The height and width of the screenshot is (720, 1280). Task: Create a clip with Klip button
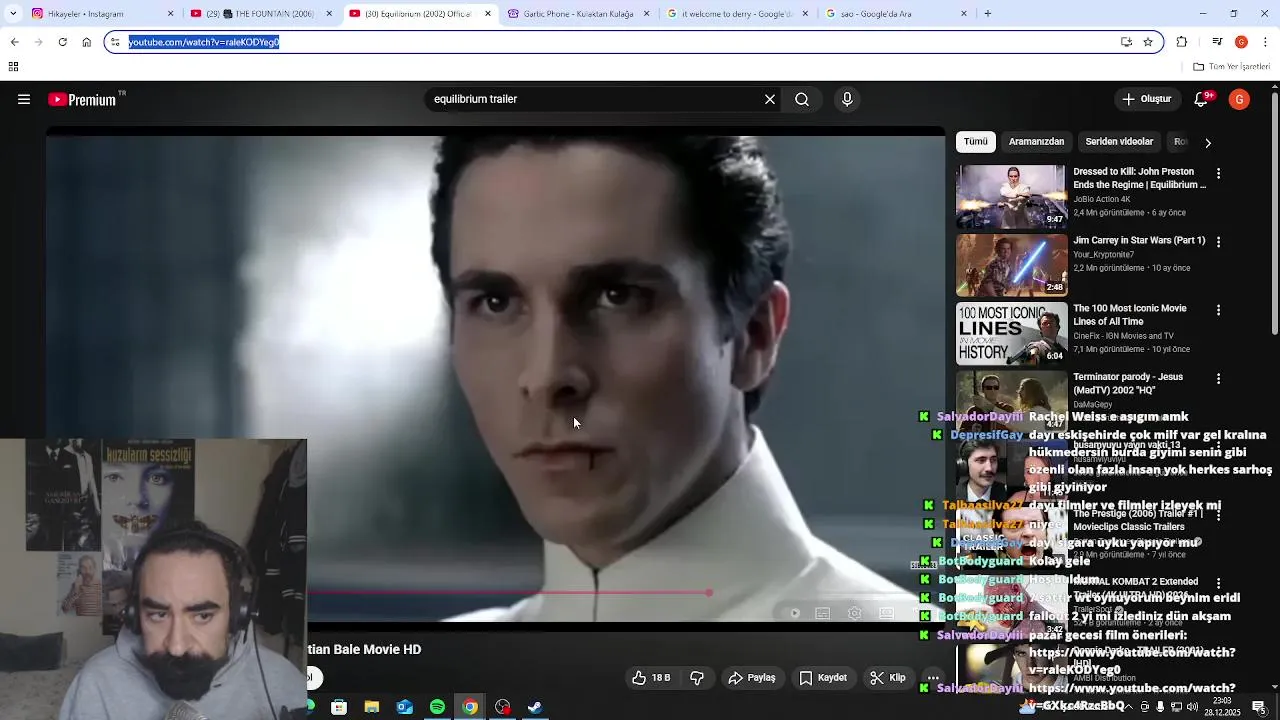888,678
